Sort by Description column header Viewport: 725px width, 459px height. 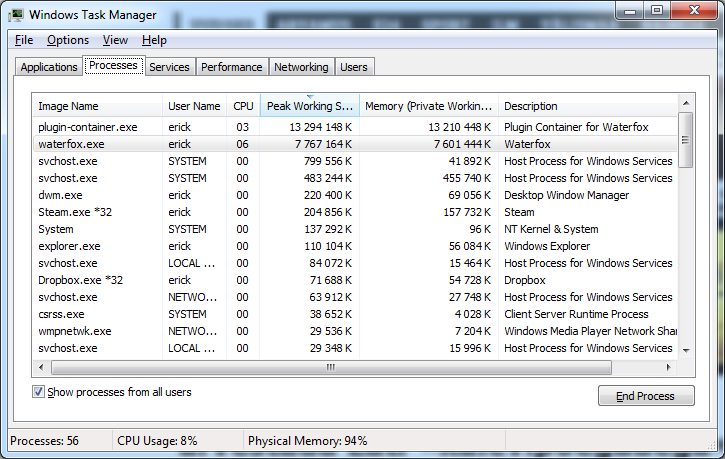(588, 106)
